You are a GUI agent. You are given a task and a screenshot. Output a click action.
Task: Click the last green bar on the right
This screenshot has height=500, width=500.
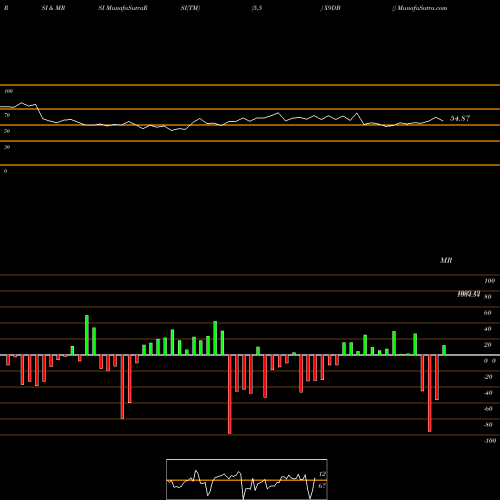pos(444,350)
